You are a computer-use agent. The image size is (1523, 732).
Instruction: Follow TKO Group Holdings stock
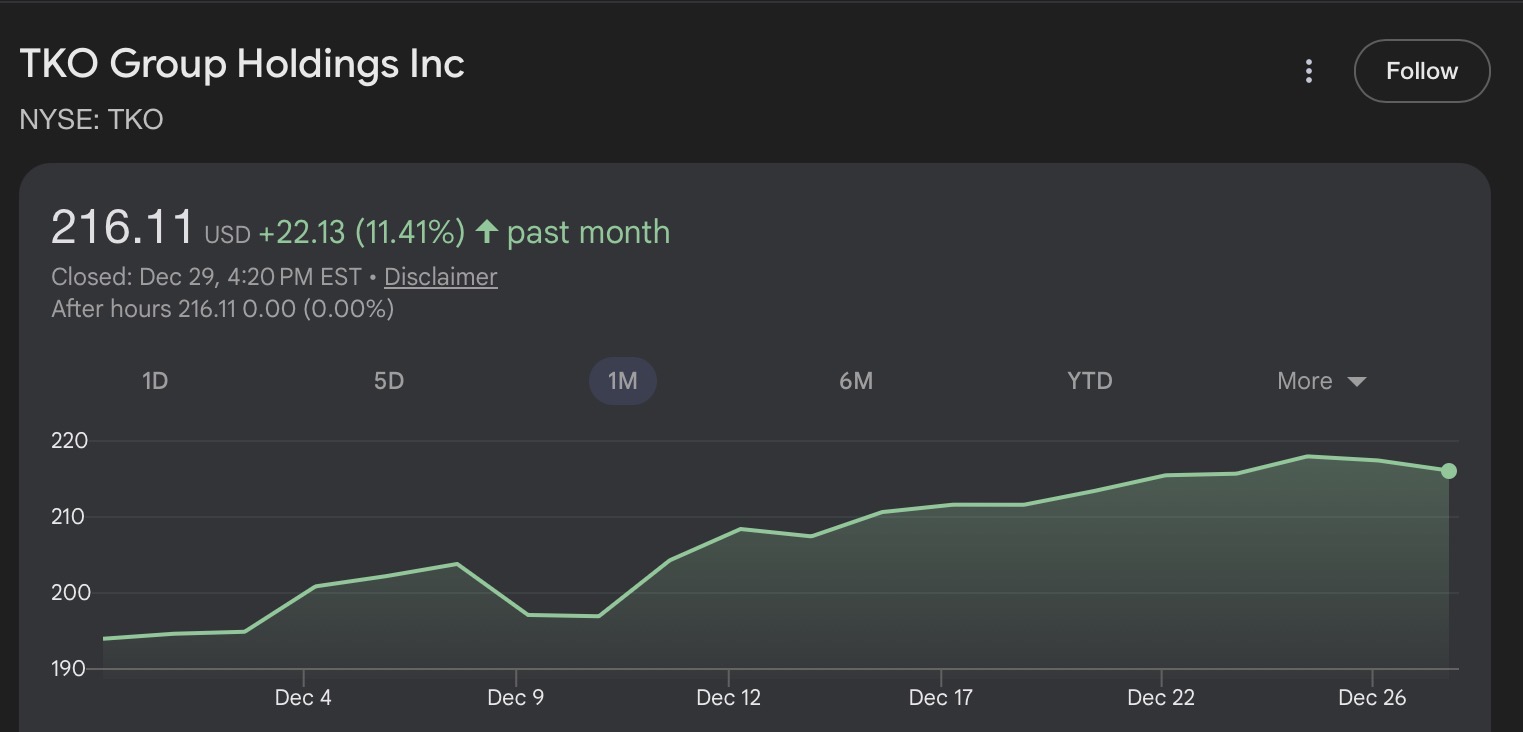(1421, 71)
